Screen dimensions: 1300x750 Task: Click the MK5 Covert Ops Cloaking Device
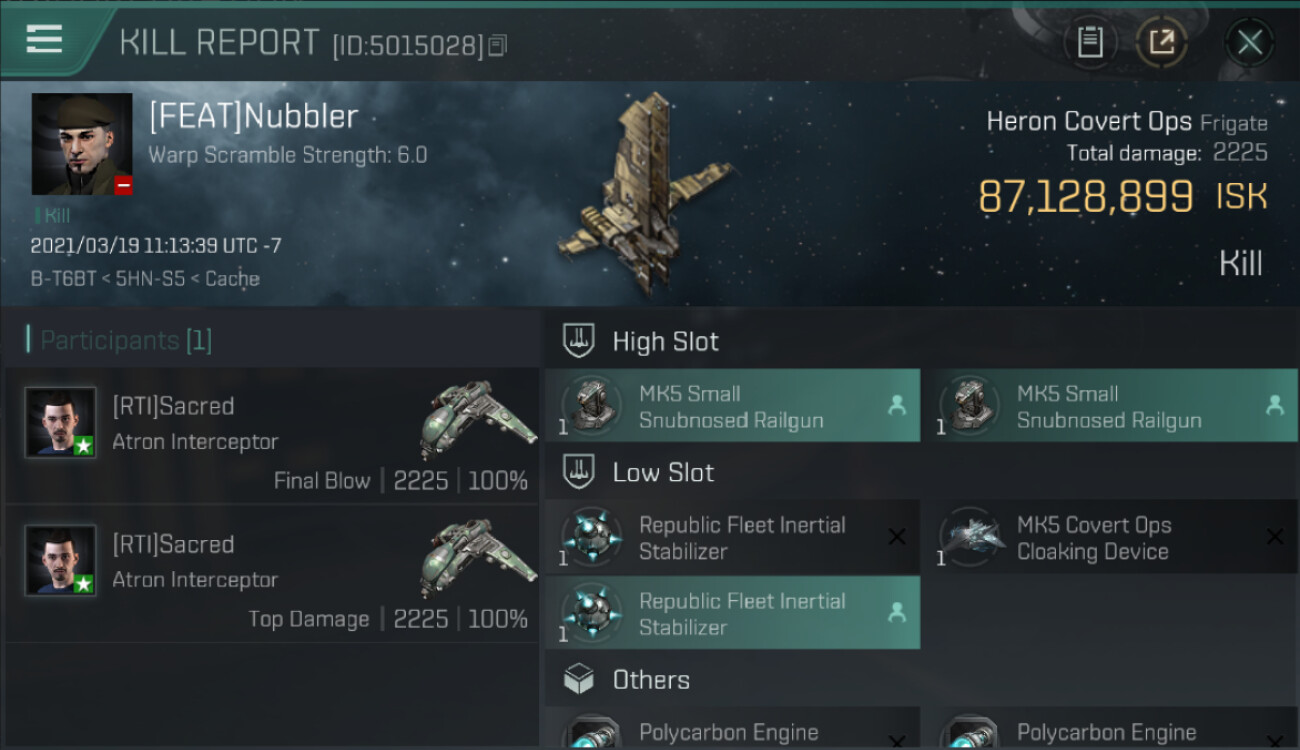click(1110, 538)
